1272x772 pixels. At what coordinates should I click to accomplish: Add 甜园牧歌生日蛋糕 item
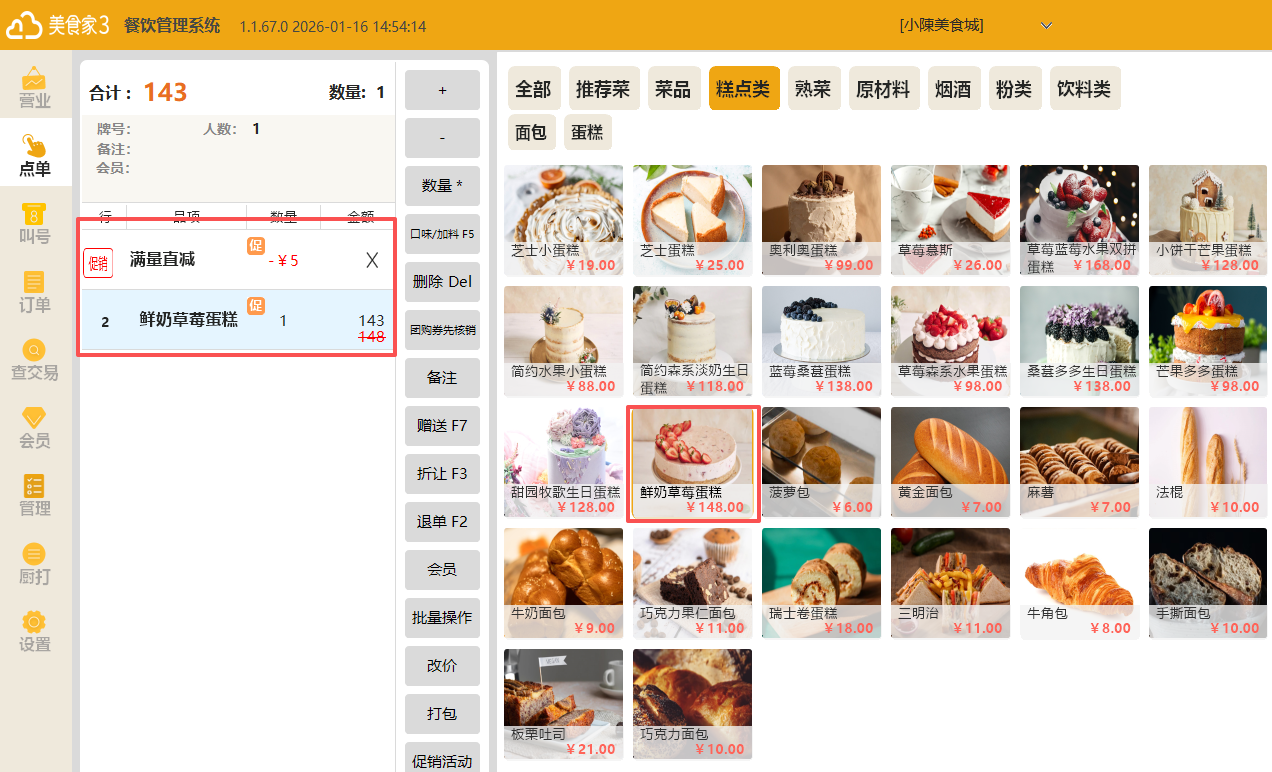(x=563, y=462)
